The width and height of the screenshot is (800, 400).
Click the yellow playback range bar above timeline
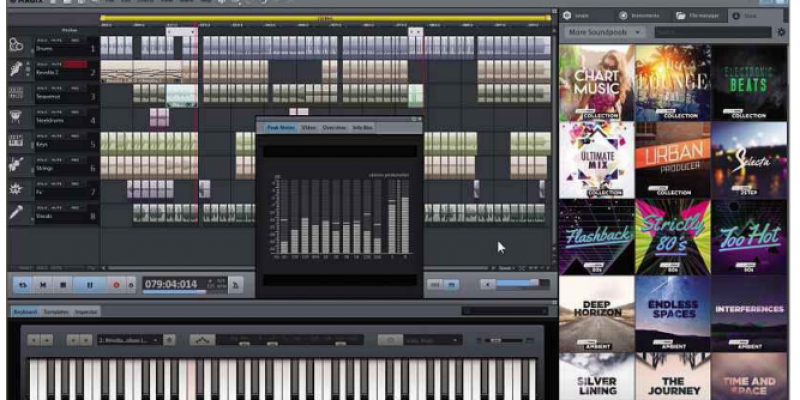[x=326, y=18]
